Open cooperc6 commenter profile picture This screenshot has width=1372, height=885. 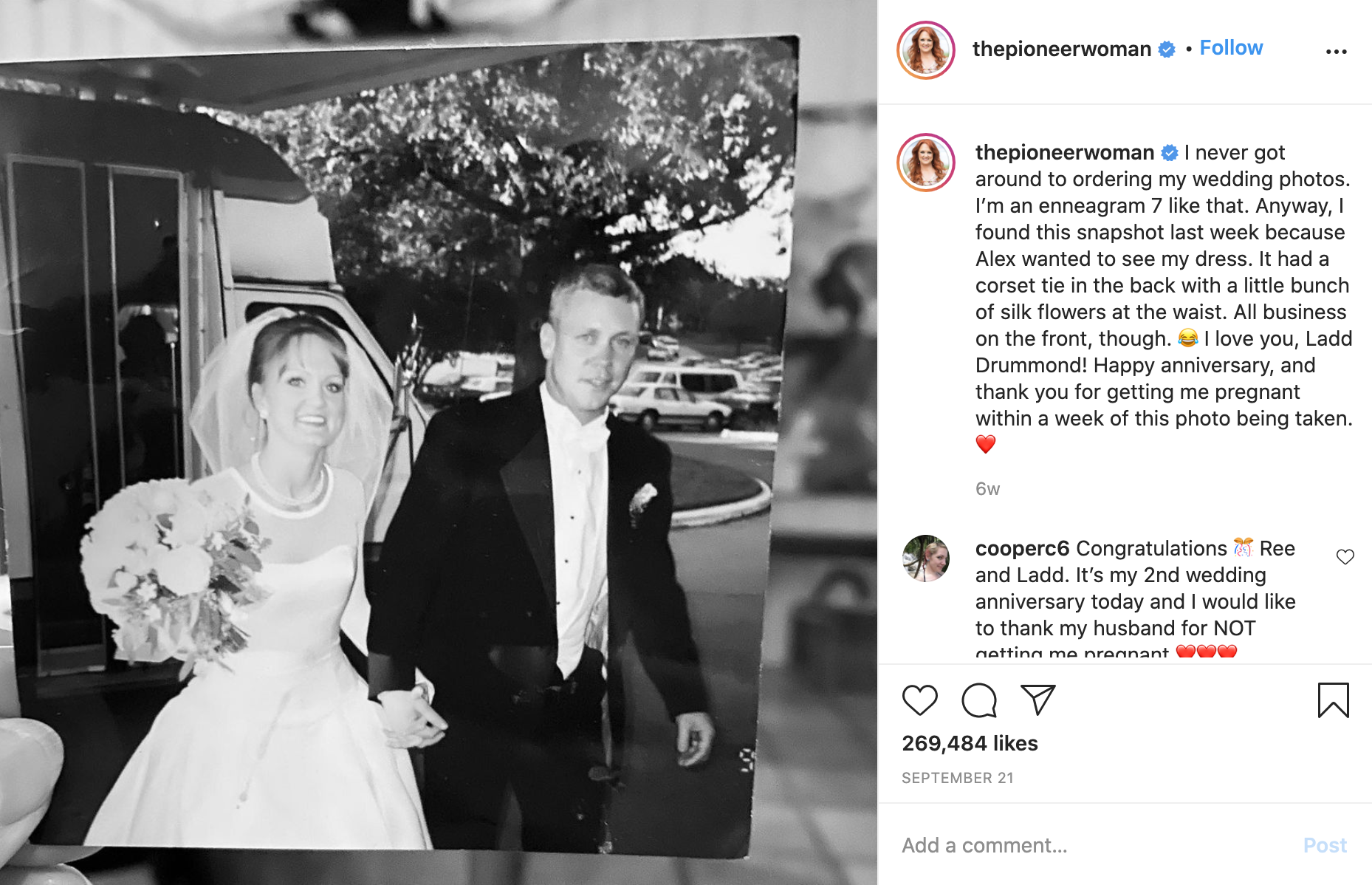[x=926, y=558]
